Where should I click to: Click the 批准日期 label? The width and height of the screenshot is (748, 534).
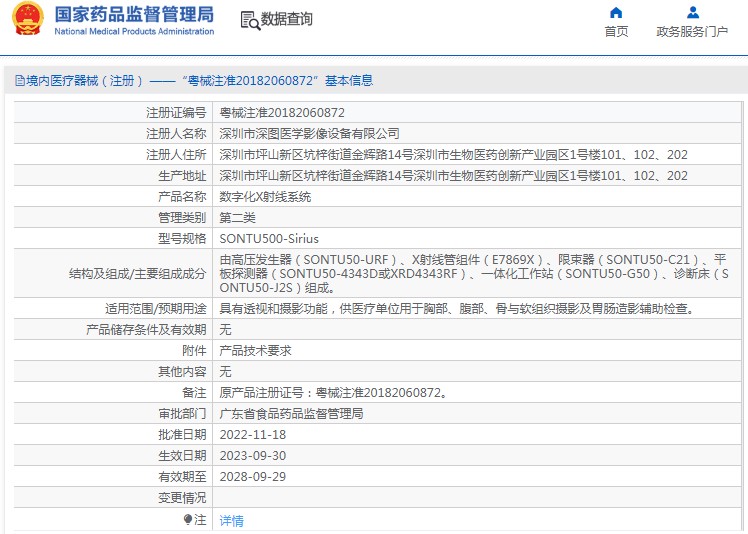click(x=182, y=435)
